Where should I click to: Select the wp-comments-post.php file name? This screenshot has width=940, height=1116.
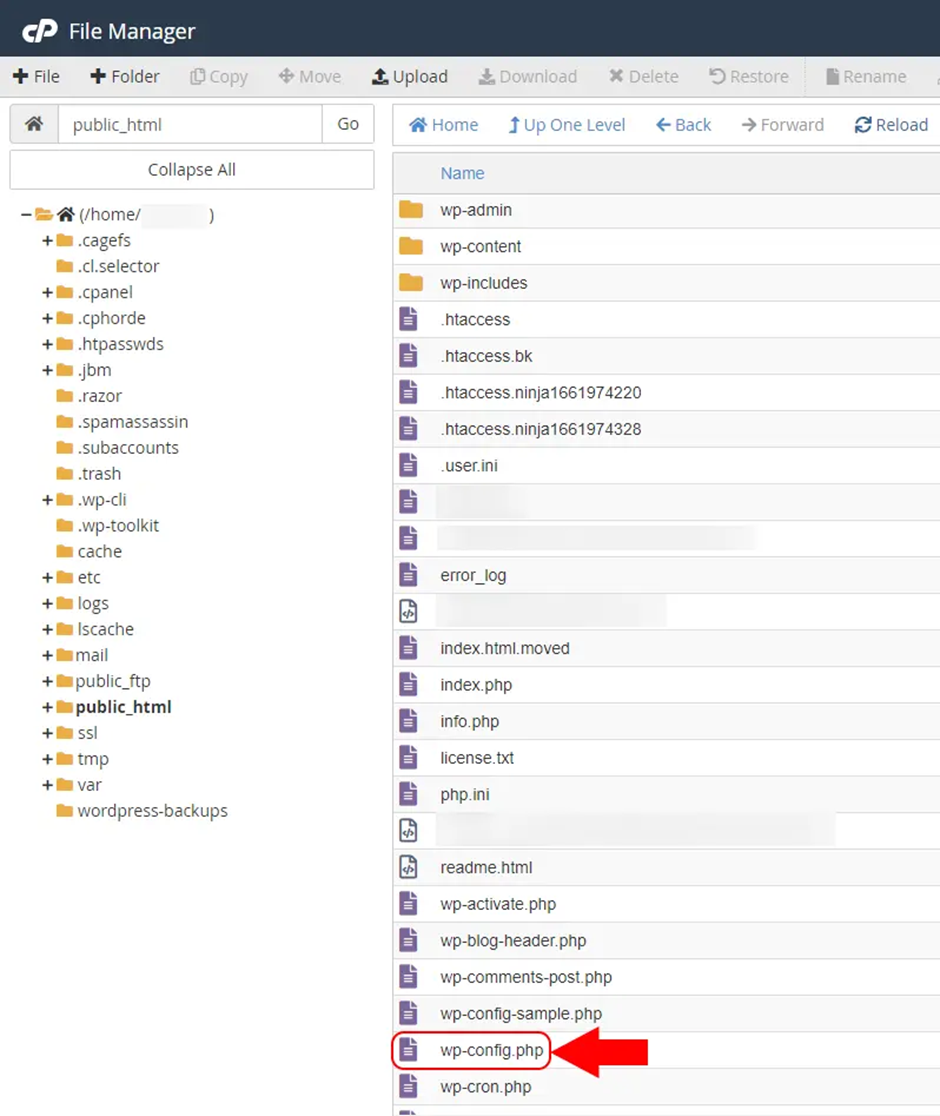coord(526,976)
